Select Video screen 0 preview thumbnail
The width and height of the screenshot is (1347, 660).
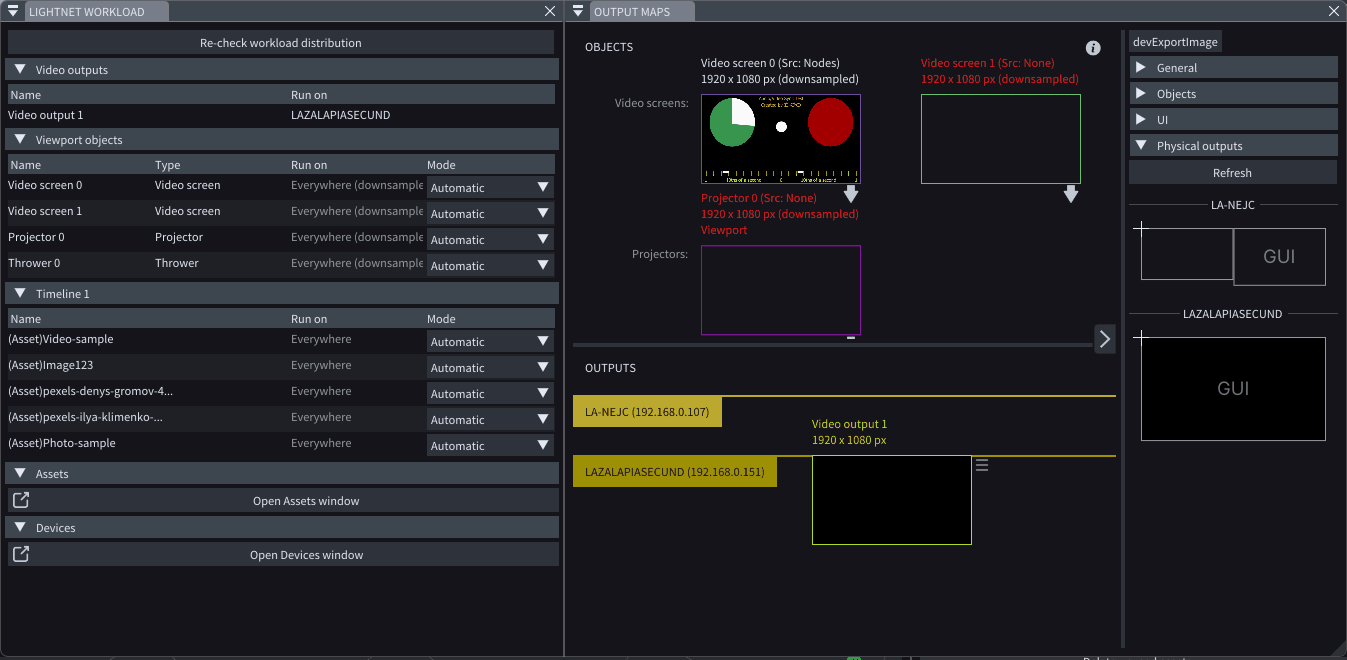pos(781,139)
